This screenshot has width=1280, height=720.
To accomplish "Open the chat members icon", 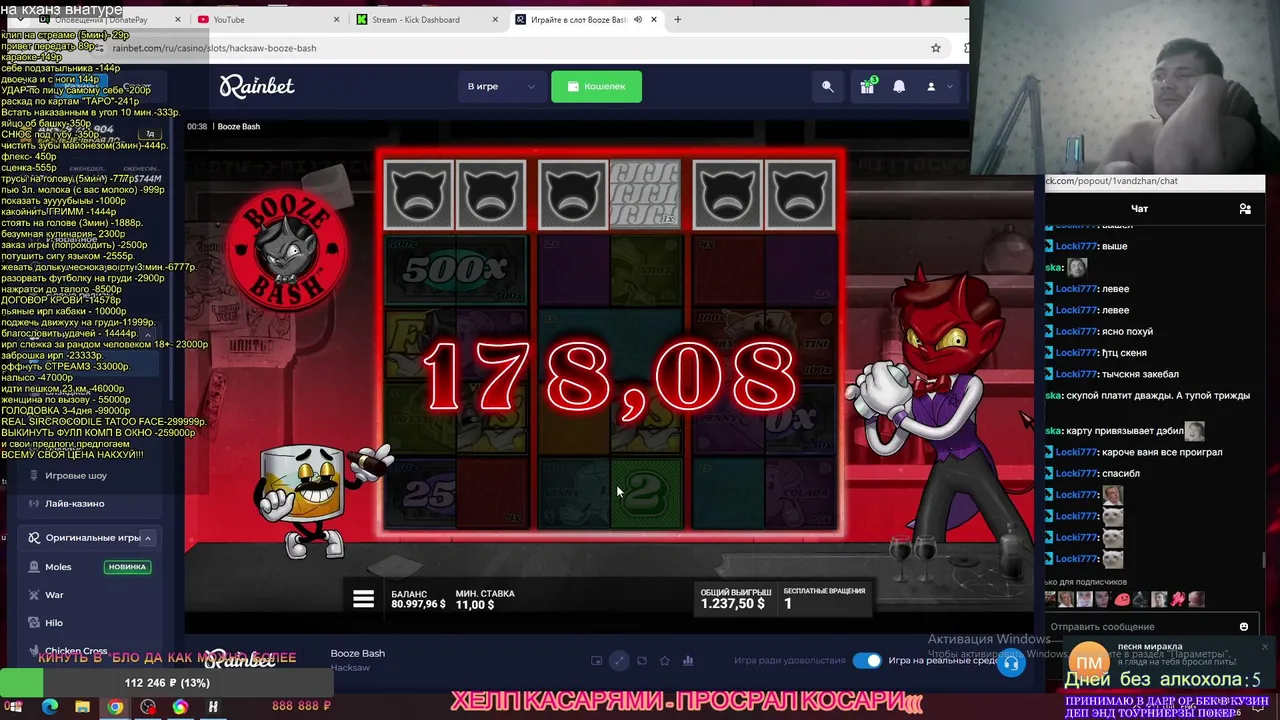I will pyautogui.click(x=1245, y=209).
